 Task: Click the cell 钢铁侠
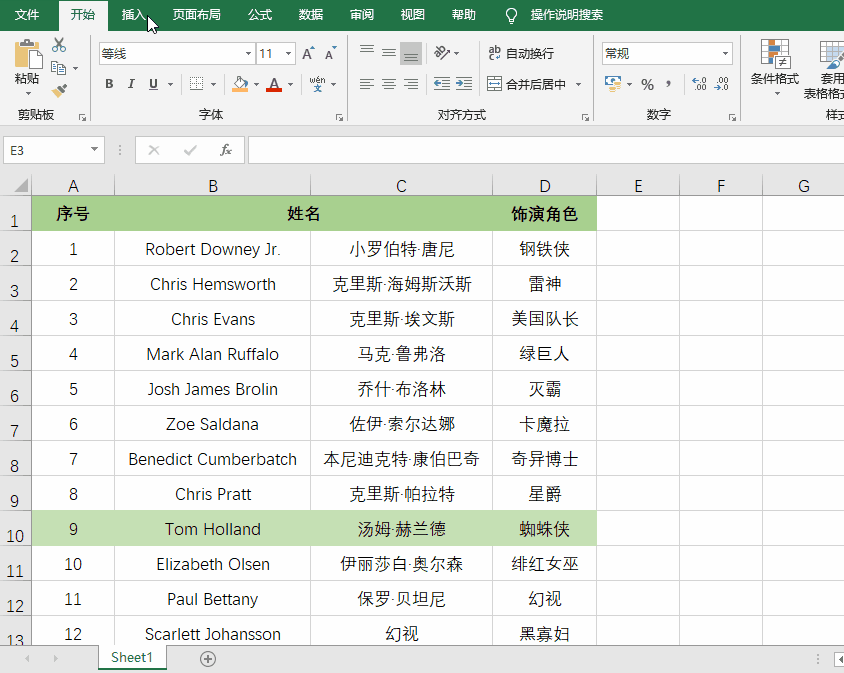(x=544, y=249)
